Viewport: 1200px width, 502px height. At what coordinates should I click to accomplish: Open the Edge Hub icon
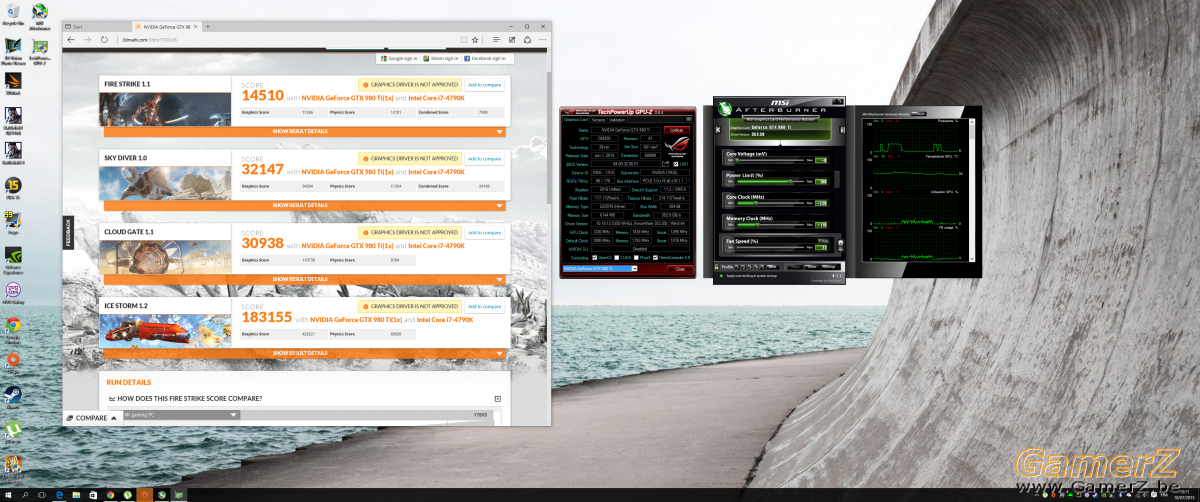click(x=496, y=40)
